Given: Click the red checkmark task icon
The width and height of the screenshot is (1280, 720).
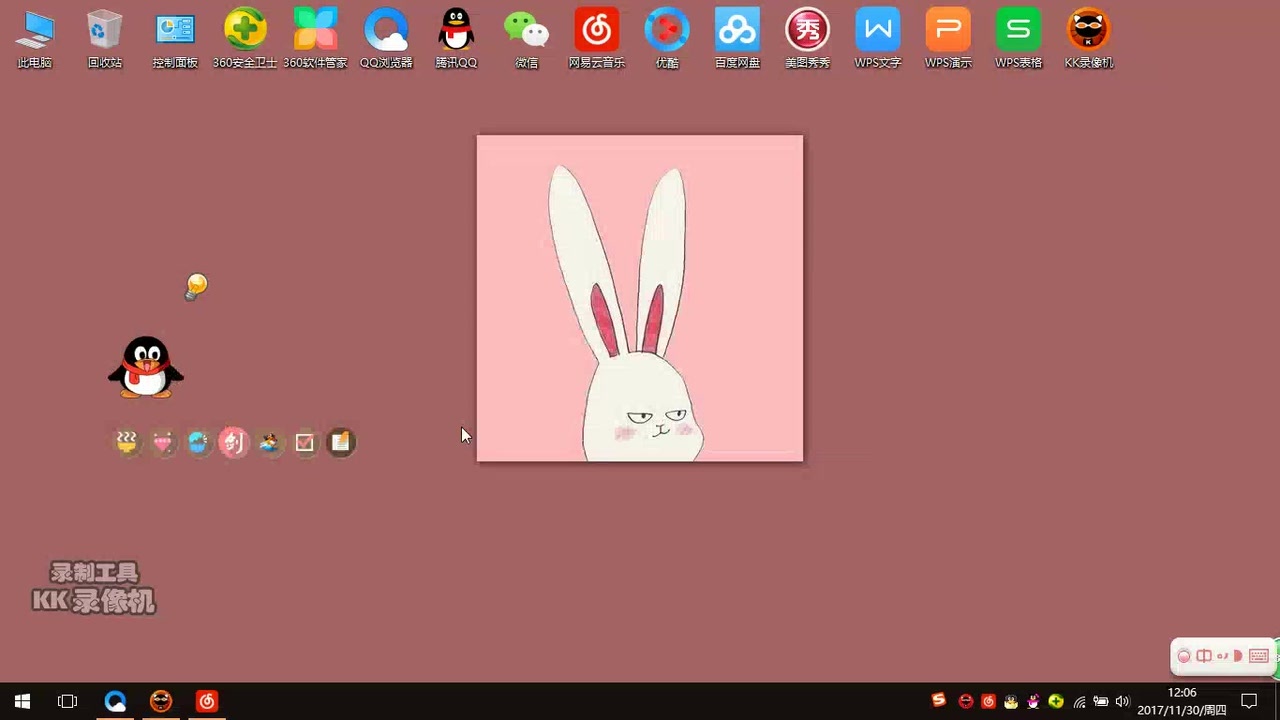Looking at the screenshot, I should [305, 442].
